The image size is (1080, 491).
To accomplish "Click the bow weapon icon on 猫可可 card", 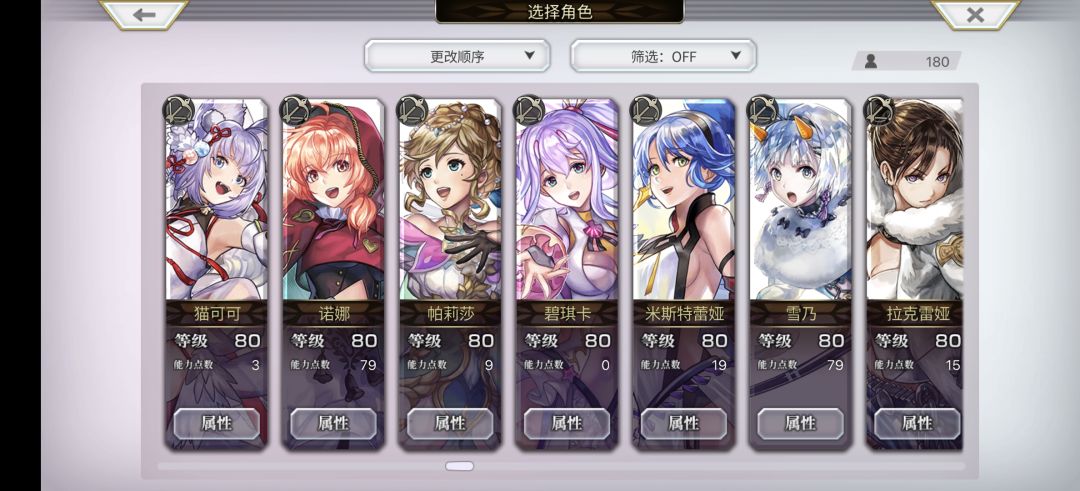I will (x=178, y=110).
